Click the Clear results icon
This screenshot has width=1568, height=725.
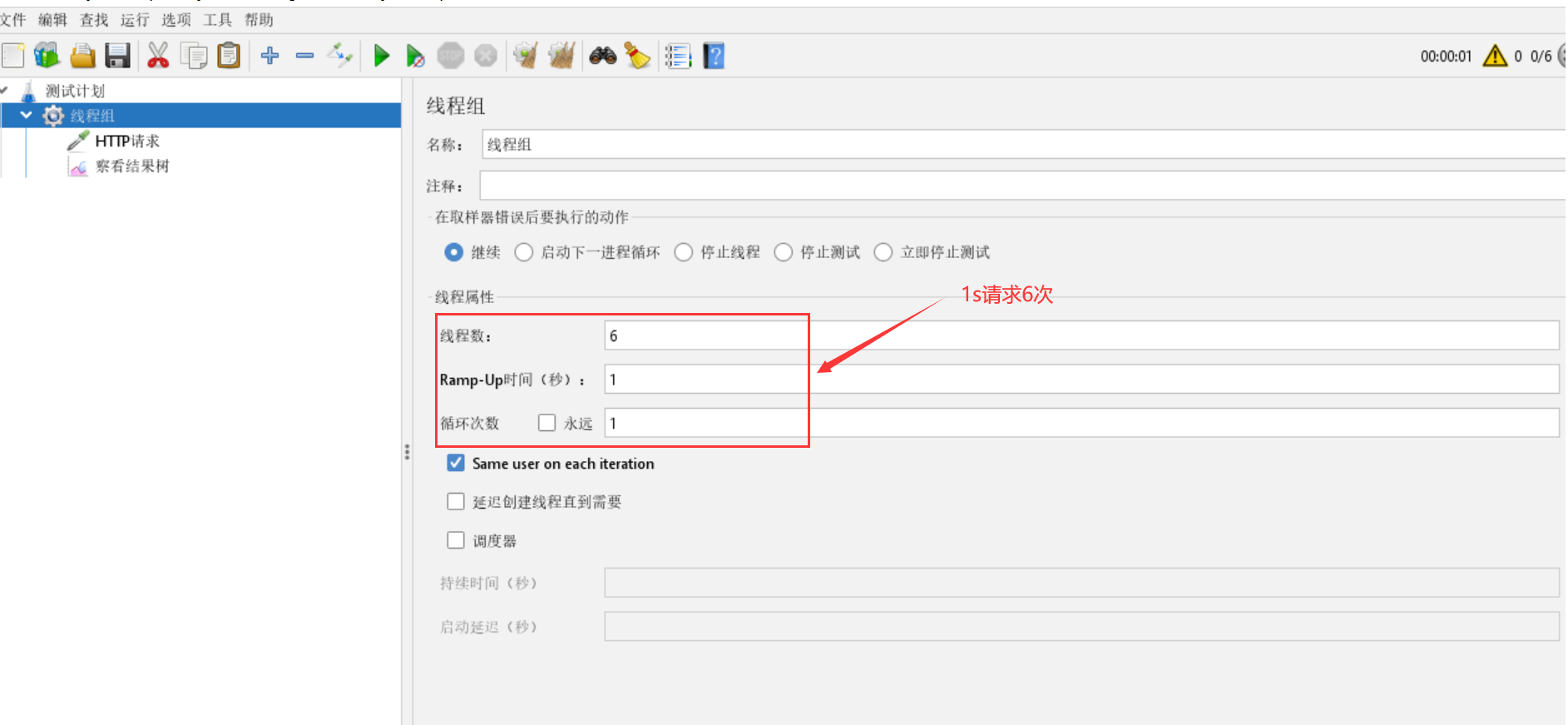[x=526, y=56]
